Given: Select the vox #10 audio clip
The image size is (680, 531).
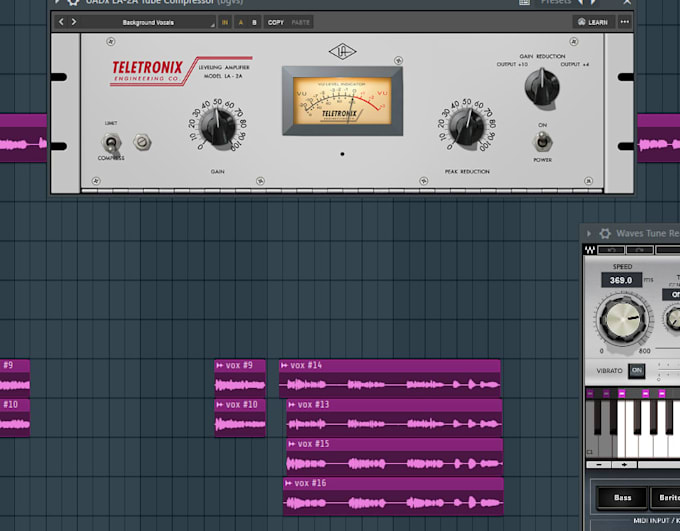Looking at the screenshot, I should (240, 418).
